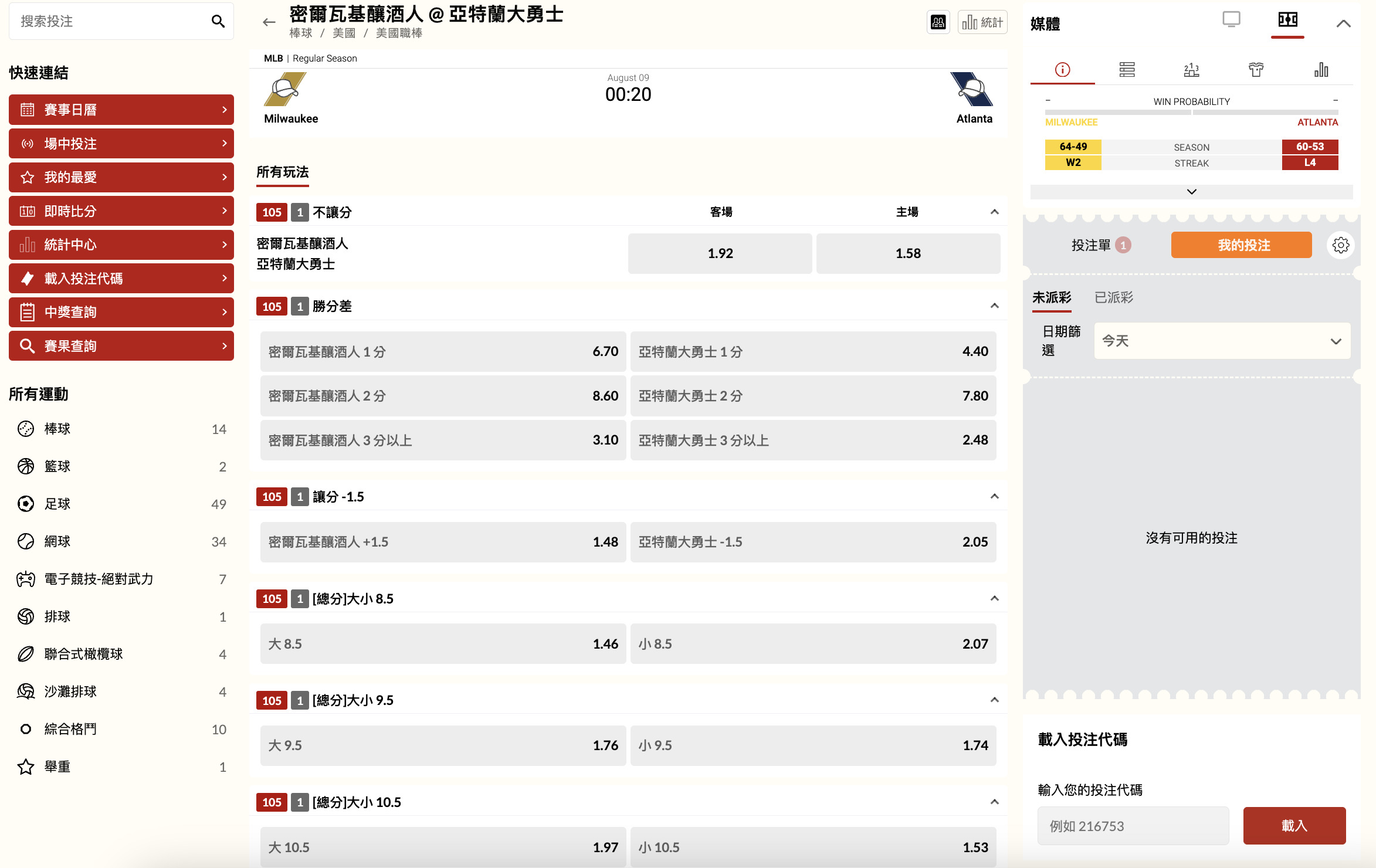Image resolution: width=1376 pixels, height=868 pixels.
Task: Go back using the left arrow
Action: [x=269, y=22]
